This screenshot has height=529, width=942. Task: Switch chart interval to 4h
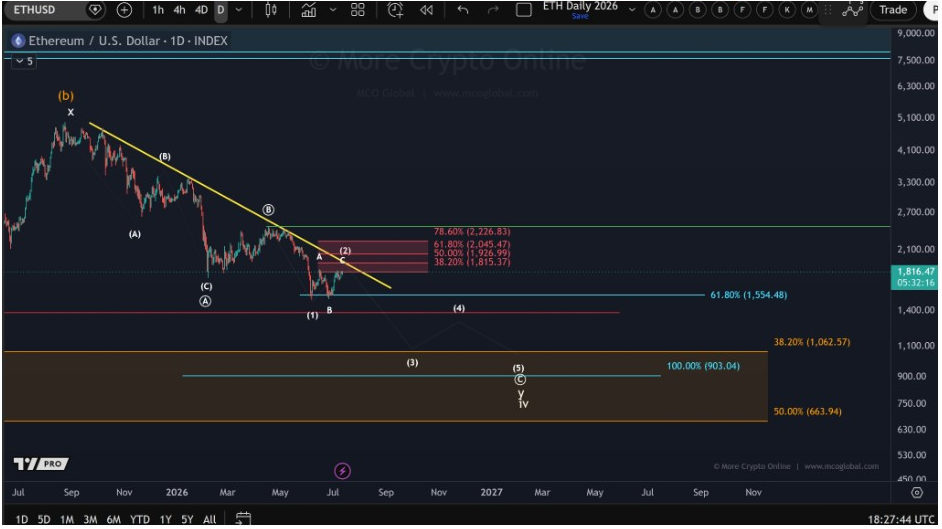(179, 10)
